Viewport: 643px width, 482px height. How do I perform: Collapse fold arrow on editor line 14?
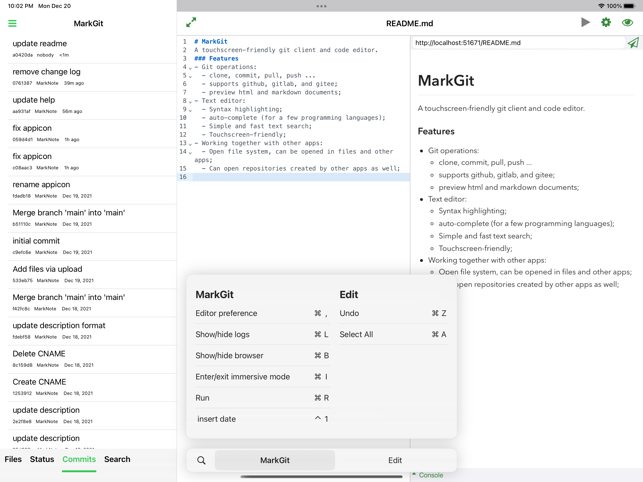[190, 153]
